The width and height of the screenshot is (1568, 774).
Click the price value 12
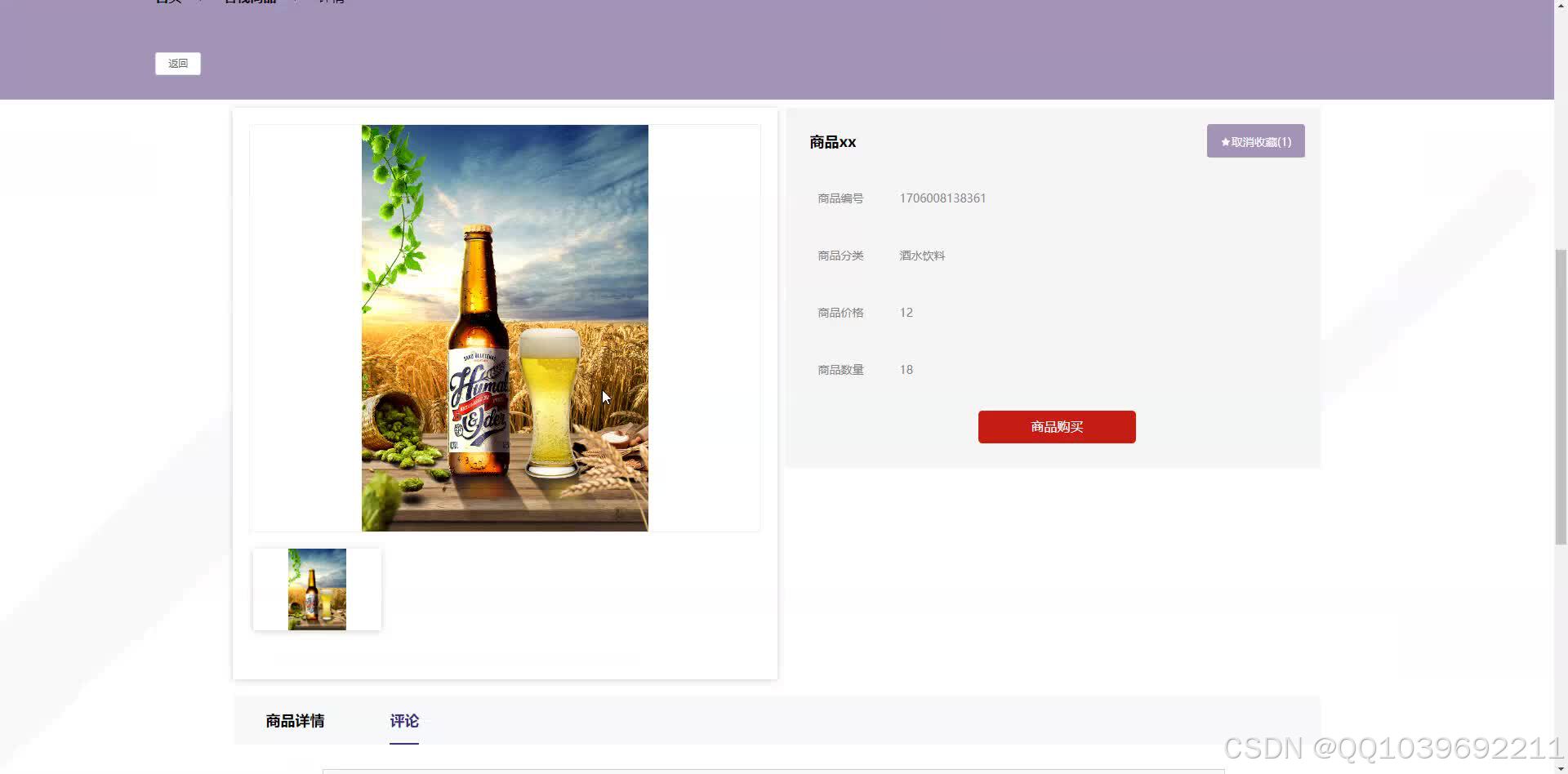point(906,313)
